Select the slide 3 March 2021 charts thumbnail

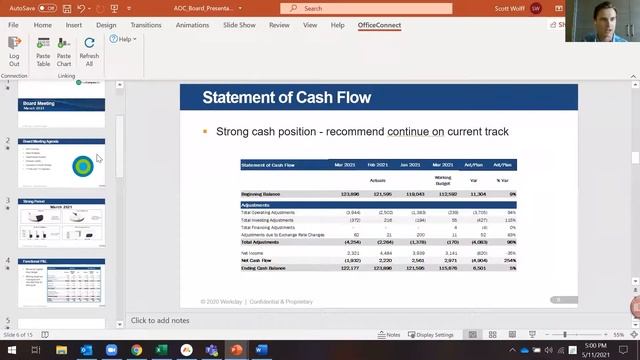point(61,223)
